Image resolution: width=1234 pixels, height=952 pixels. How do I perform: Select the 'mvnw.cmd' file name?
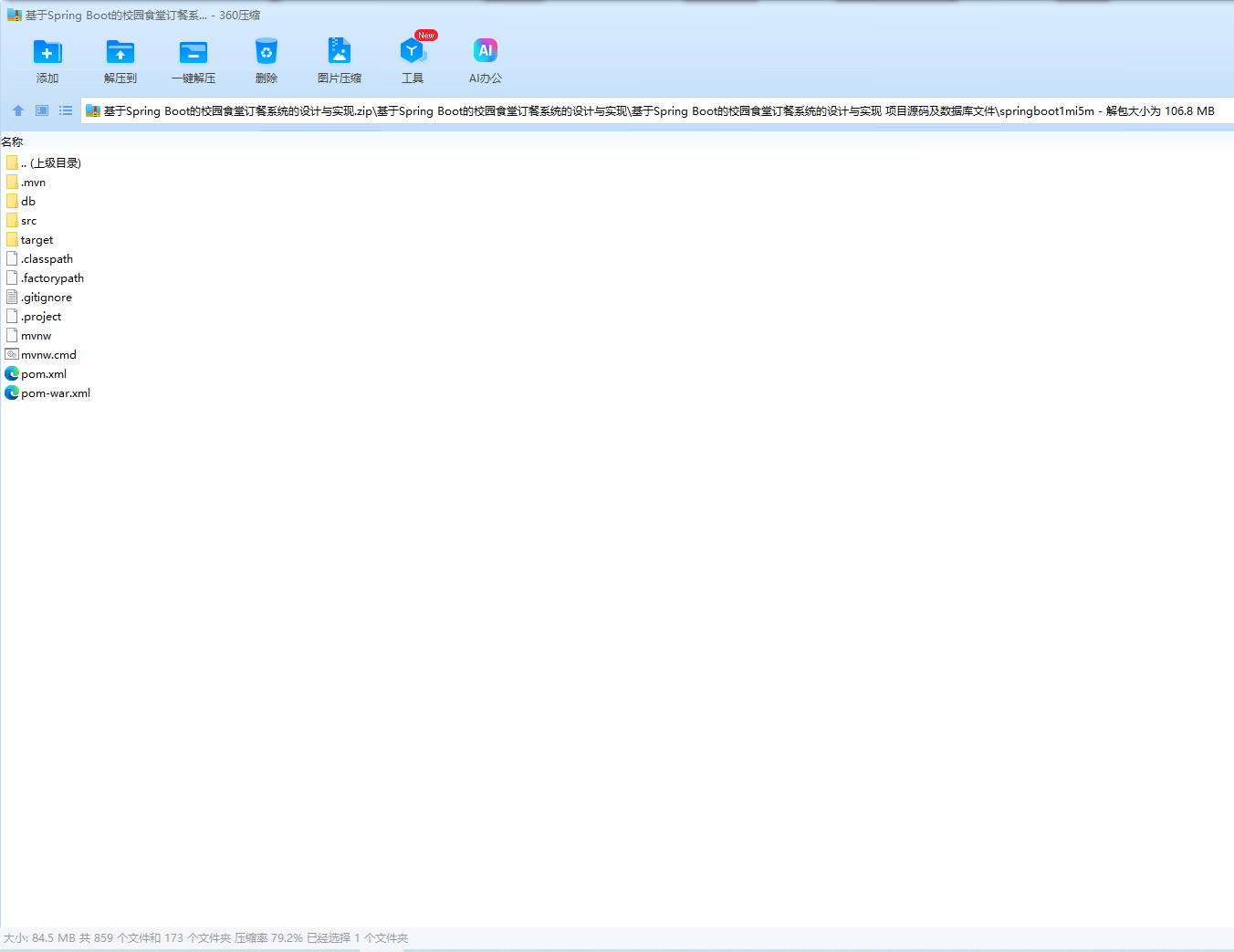click(x=49, y=355)
